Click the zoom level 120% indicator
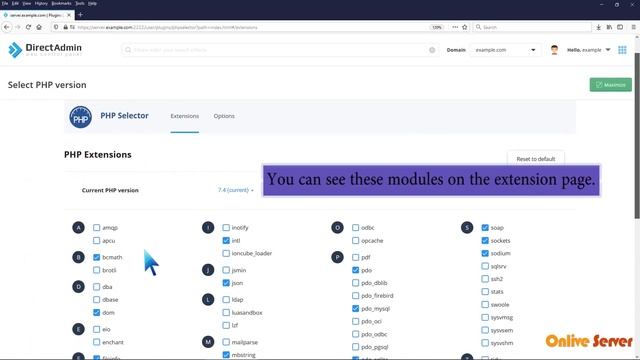The width and height of the screenshot is (640, 360). coord(437,27)
